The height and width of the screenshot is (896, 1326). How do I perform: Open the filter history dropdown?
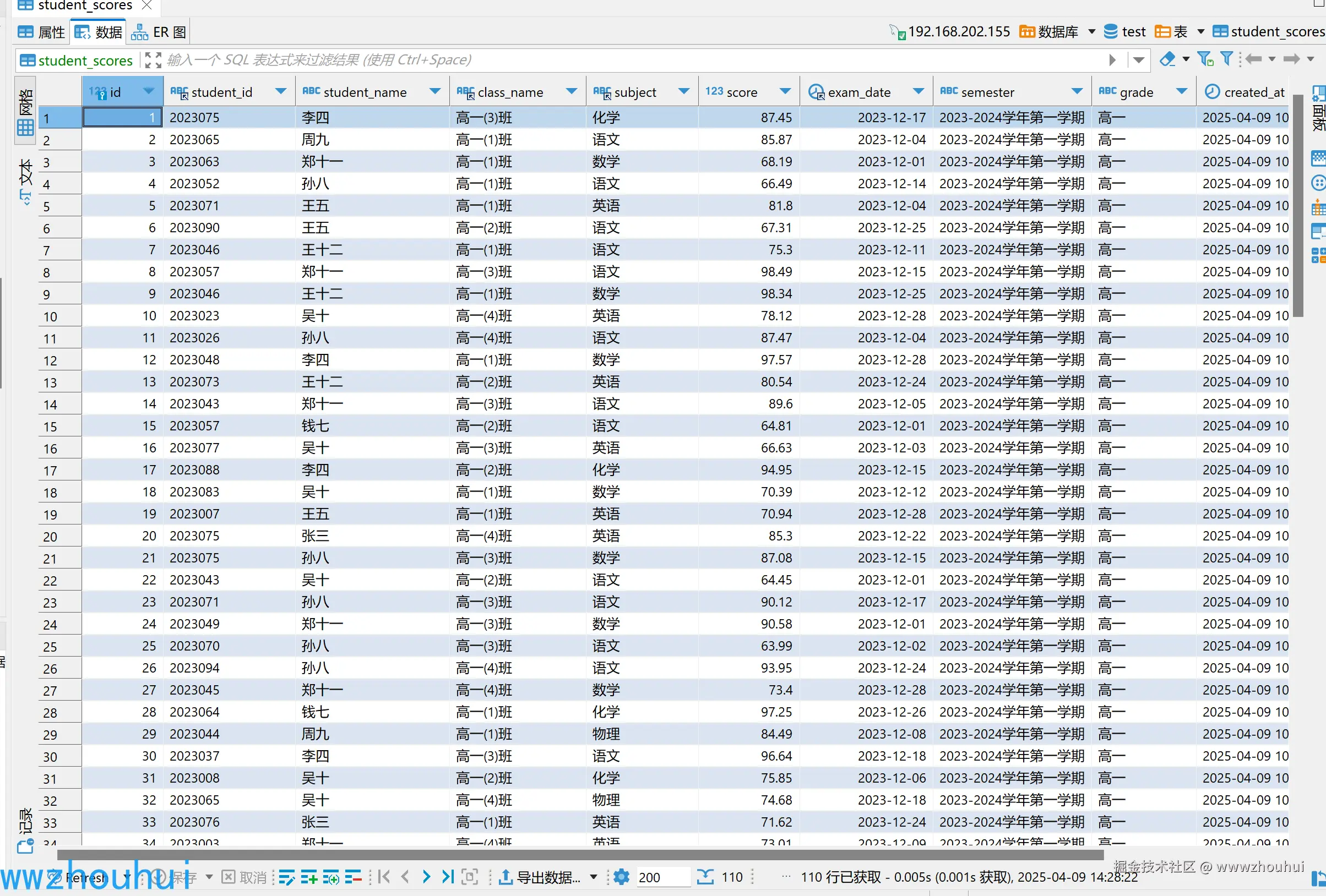(1139, 61)
